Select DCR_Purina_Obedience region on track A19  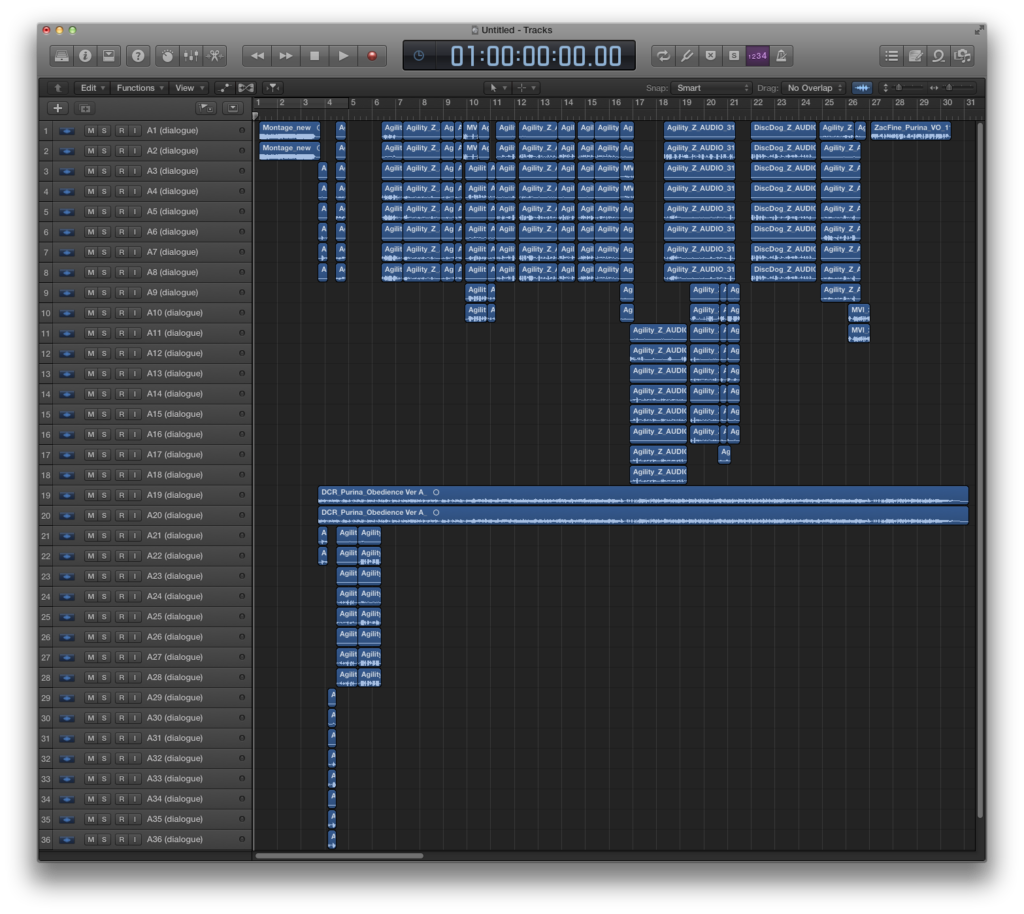[x=643, y=496]
